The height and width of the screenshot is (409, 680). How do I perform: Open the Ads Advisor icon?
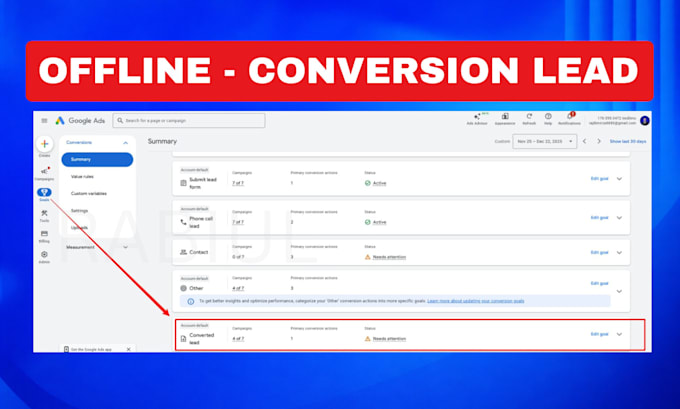click(477, 119)
